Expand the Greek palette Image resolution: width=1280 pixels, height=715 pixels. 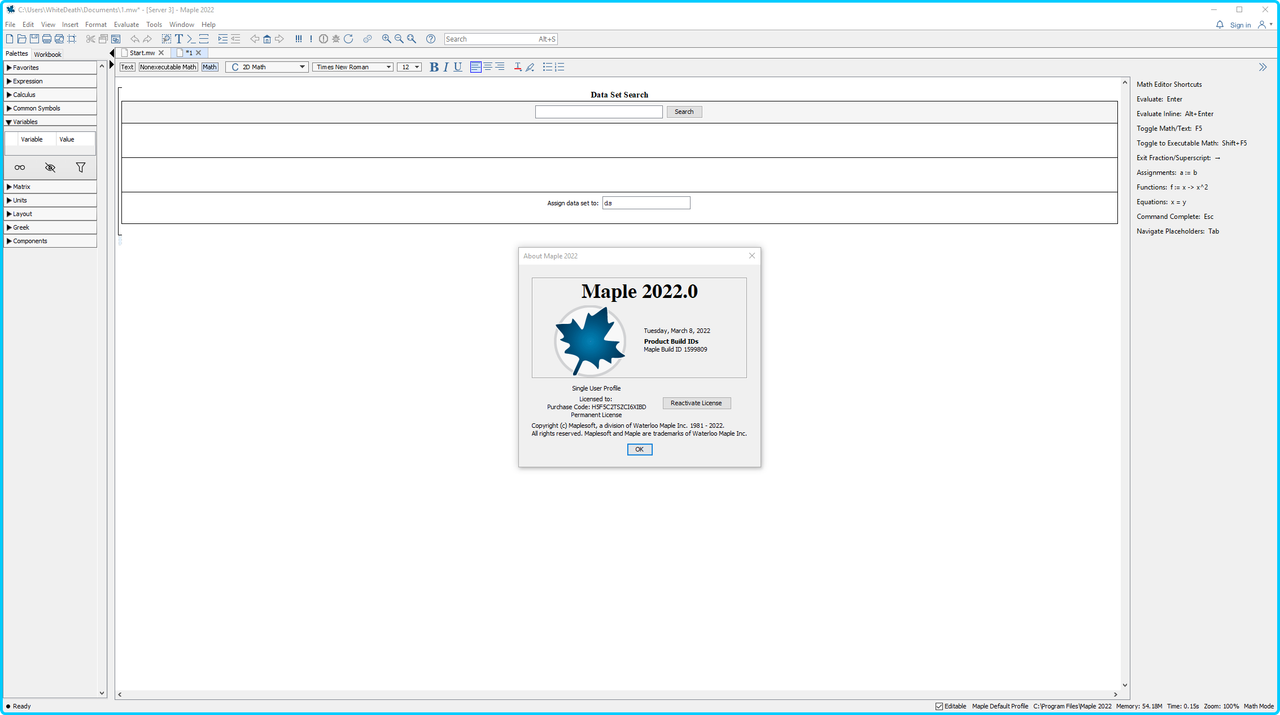tap(50, 227)
